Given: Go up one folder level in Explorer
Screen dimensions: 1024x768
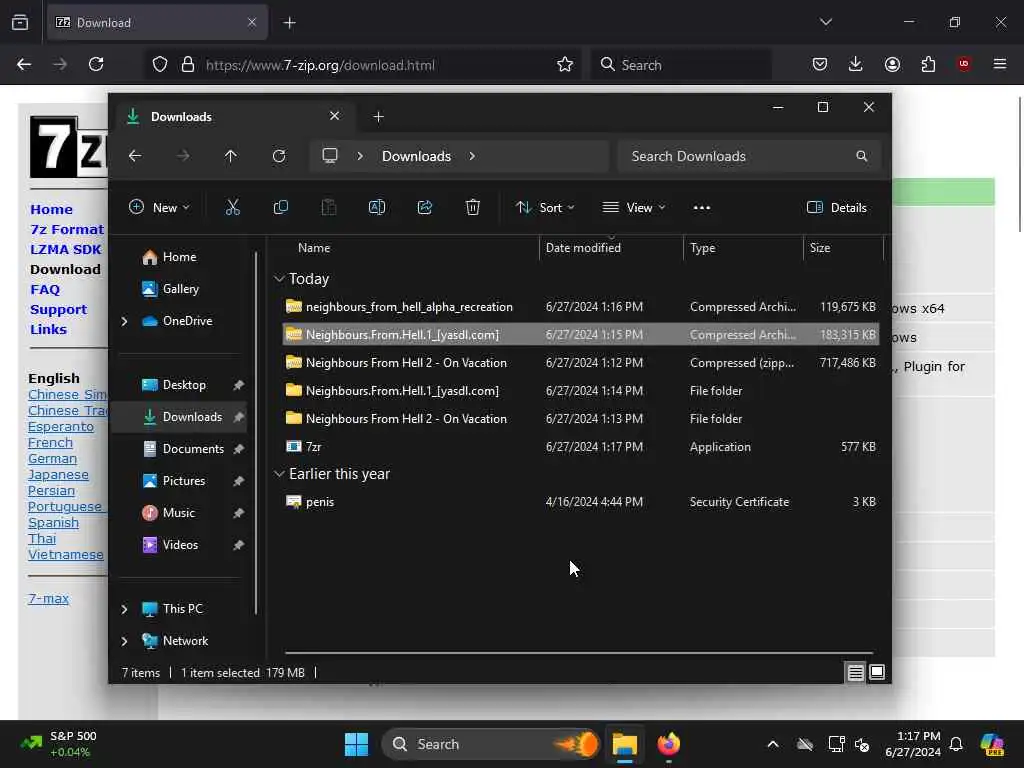Looking at the screenshot, I should tap(231, 156).
